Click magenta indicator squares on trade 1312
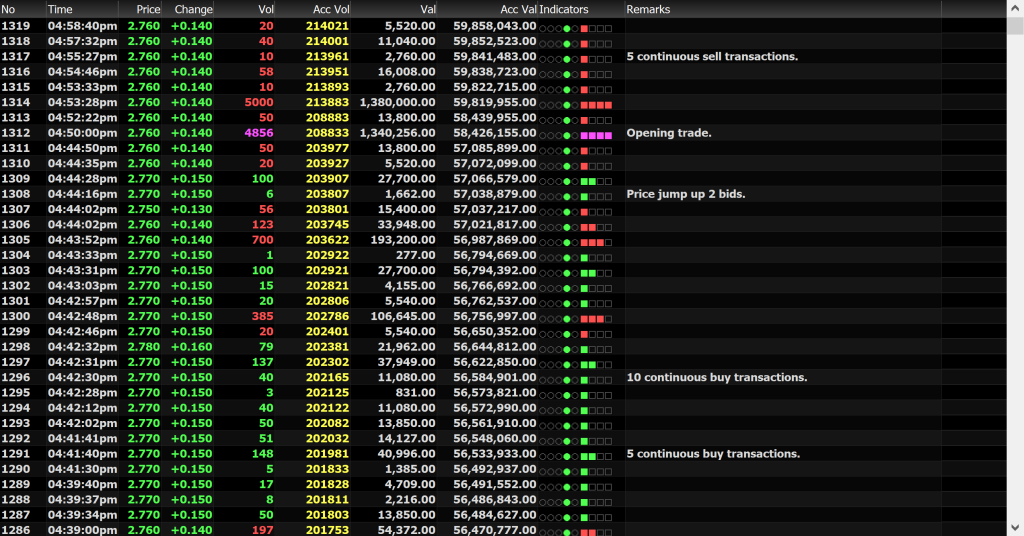This screenshot has width=1024, height=536. [596, 133]
